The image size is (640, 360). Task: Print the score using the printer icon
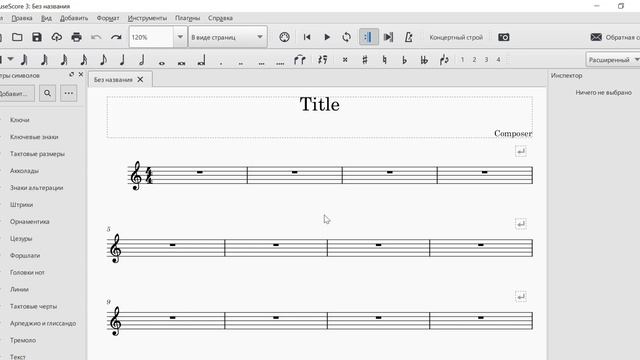pyautogui.click(x=76, y=37)
